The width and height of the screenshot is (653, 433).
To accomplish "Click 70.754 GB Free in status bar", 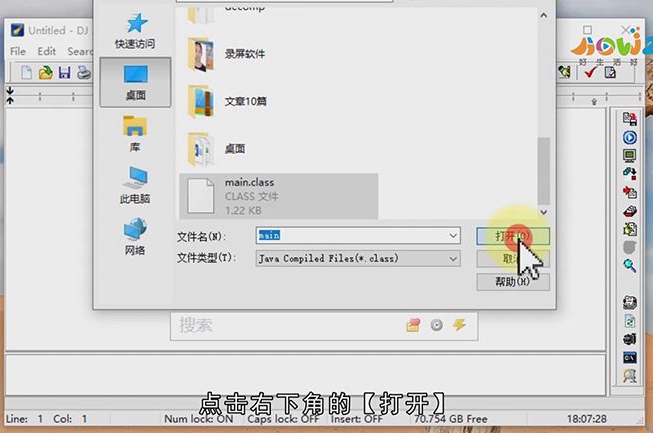I will pyautogui.click(x=451, y=418).
